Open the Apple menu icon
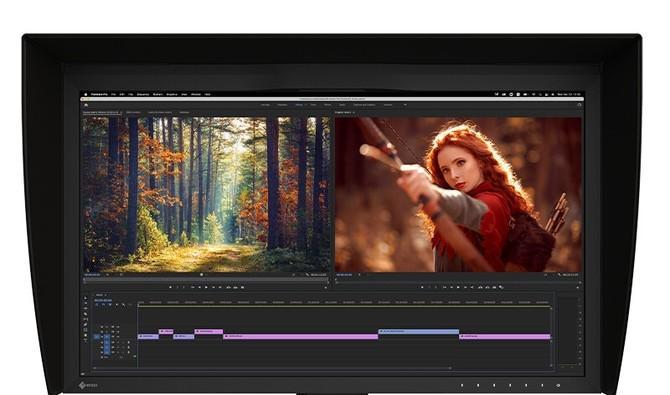The width and height of the screenshot is (670, 395). pyautogui.click(x=86, y=94)
